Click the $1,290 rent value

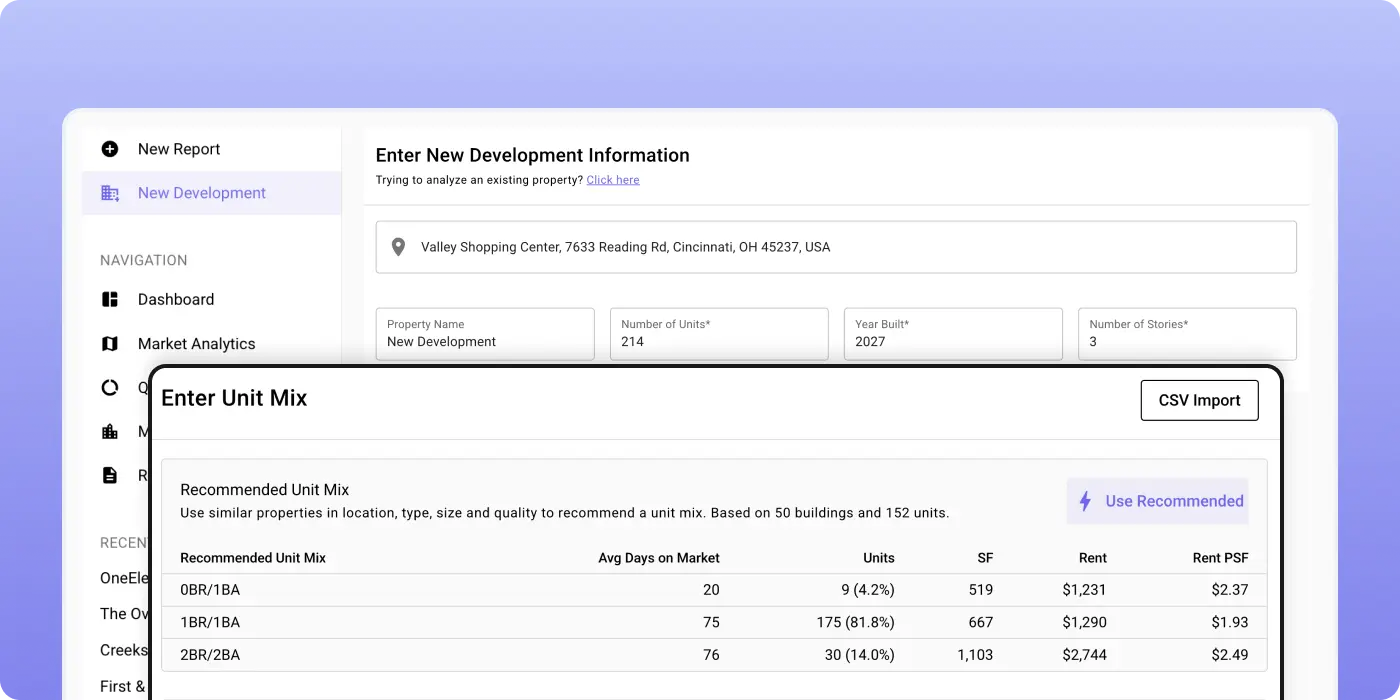tap(1085, 622)
